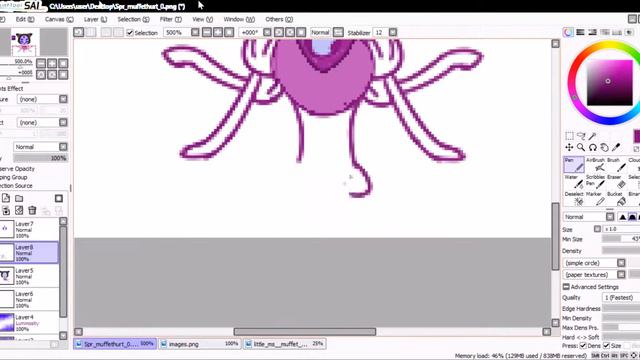This screenshot has width=640, height=360.
Task: Pick the rotate view tool
Action: (x=593, y=147)
